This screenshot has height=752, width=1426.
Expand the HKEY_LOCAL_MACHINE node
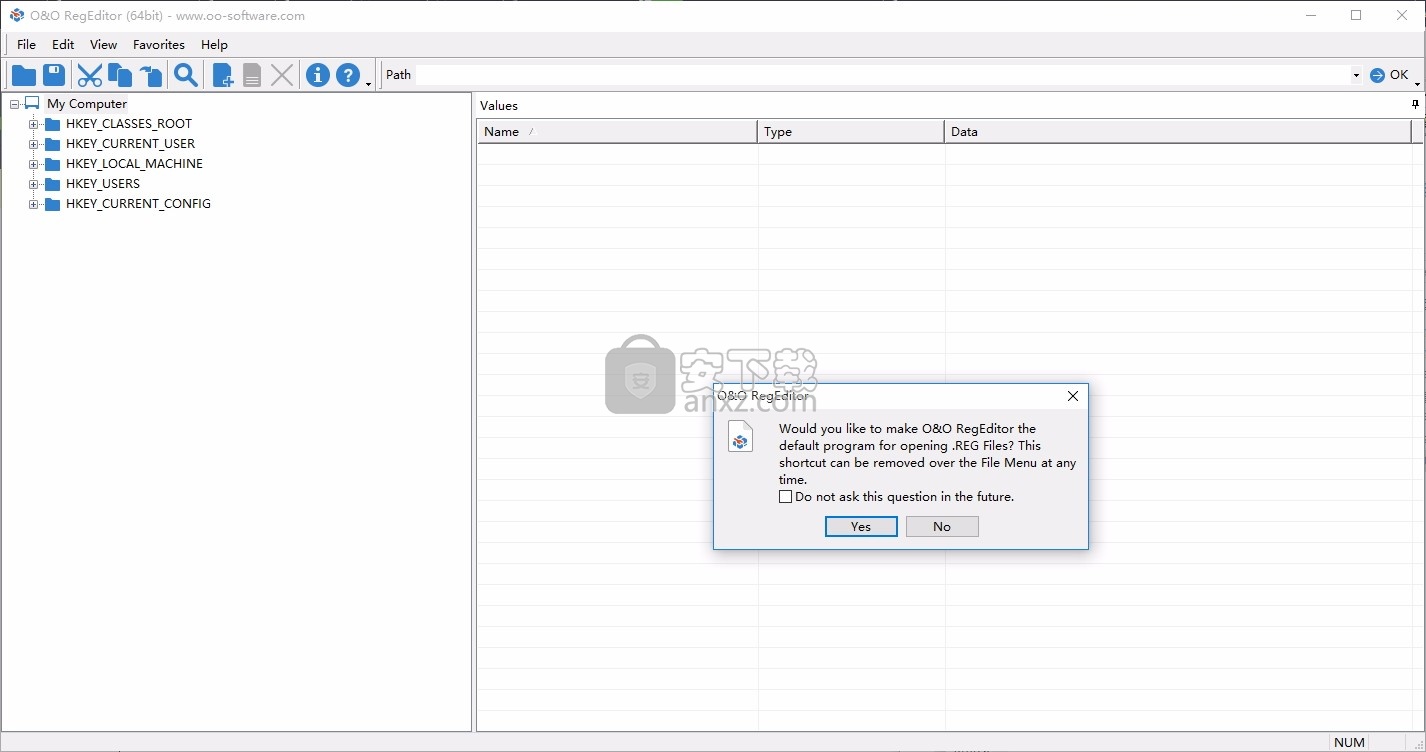click(33, 164)
